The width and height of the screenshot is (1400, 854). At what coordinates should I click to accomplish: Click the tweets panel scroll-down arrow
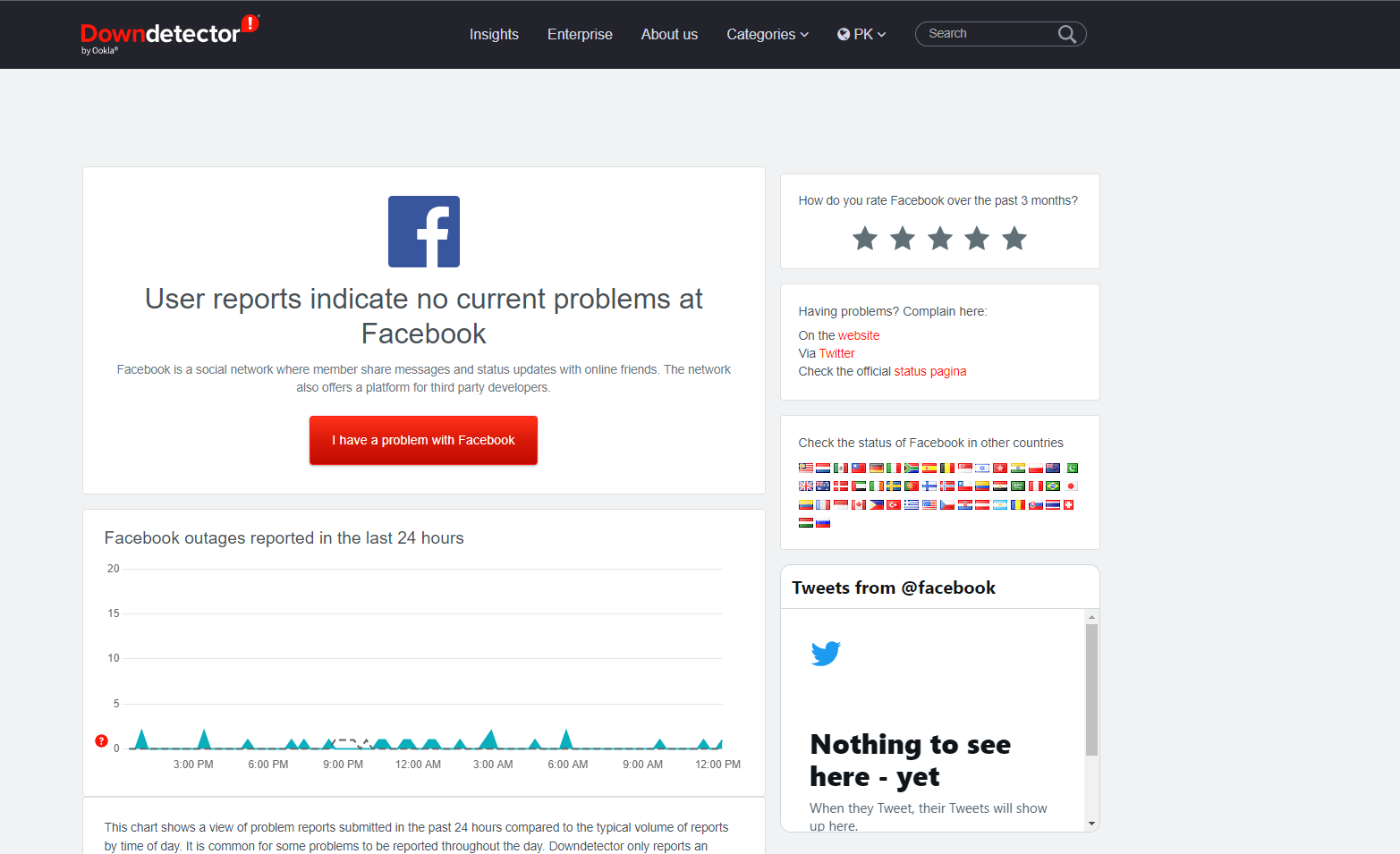pyautogui.click(x=1091, y=824)
